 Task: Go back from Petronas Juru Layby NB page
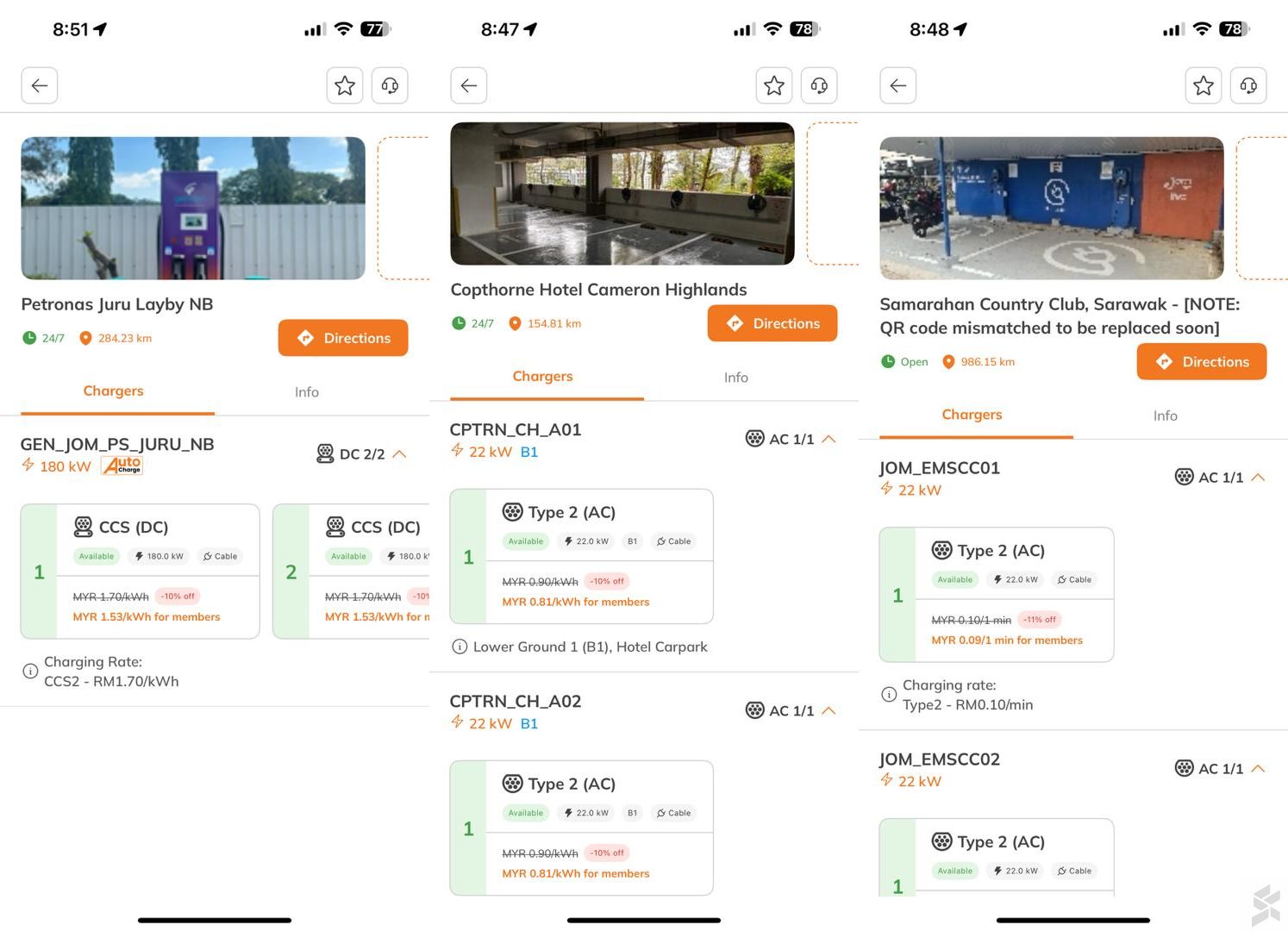click(40, 85)
